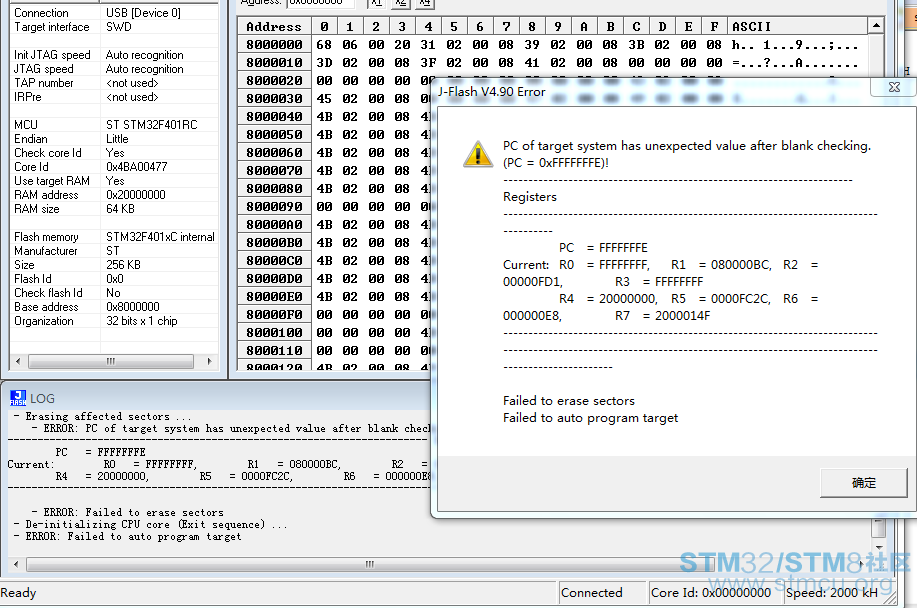Click right arrow of project settings scrollbar
This screenshot has height=608, width=917.
[x=209, y=361]
